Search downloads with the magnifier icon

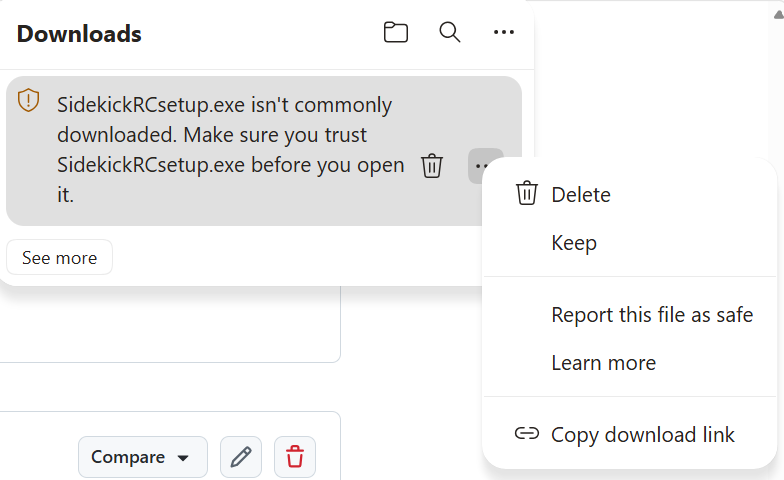450,32
